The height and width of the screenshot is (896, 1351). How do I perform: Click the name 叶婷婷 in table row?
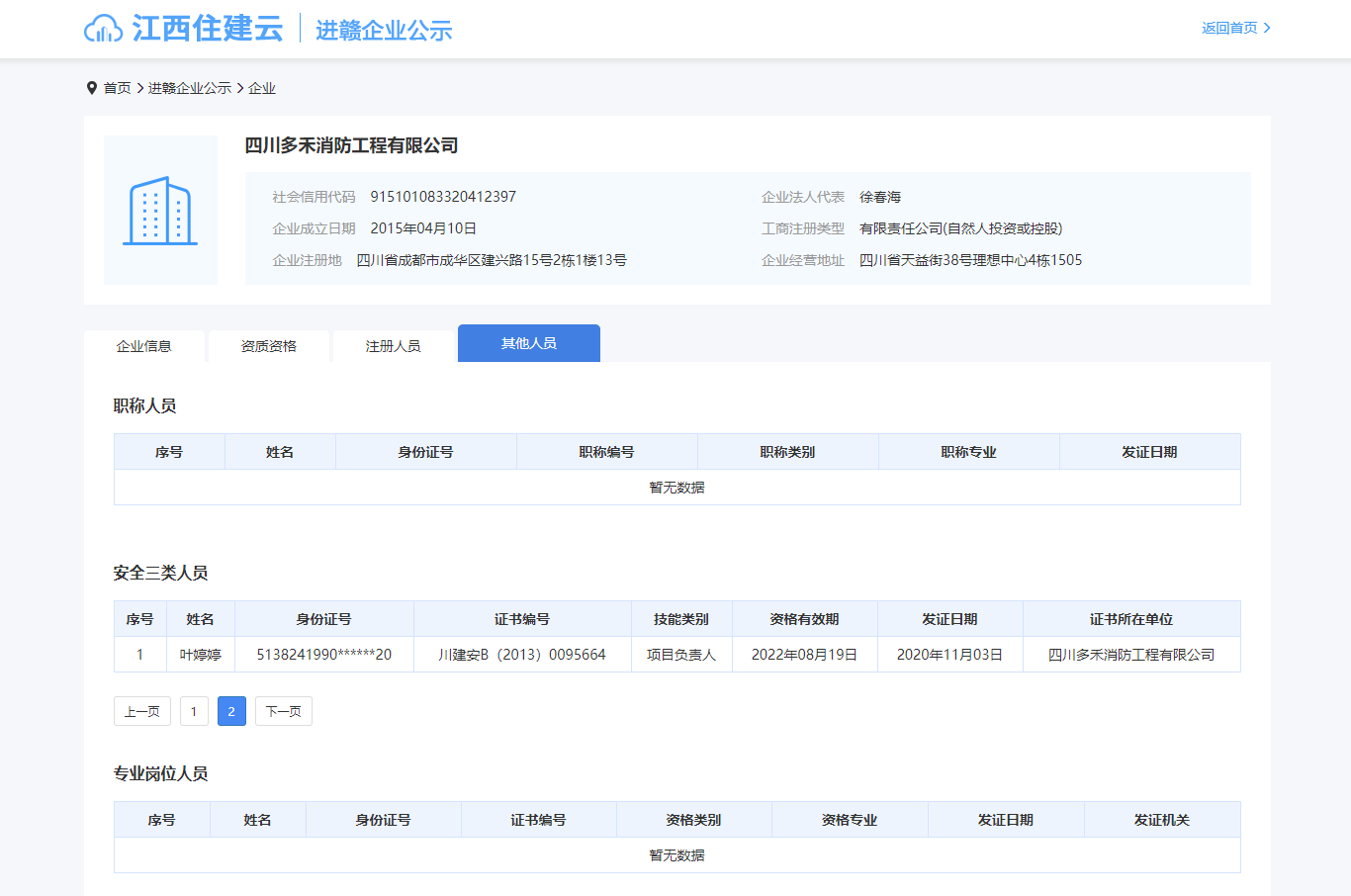[x=201, y=655]
